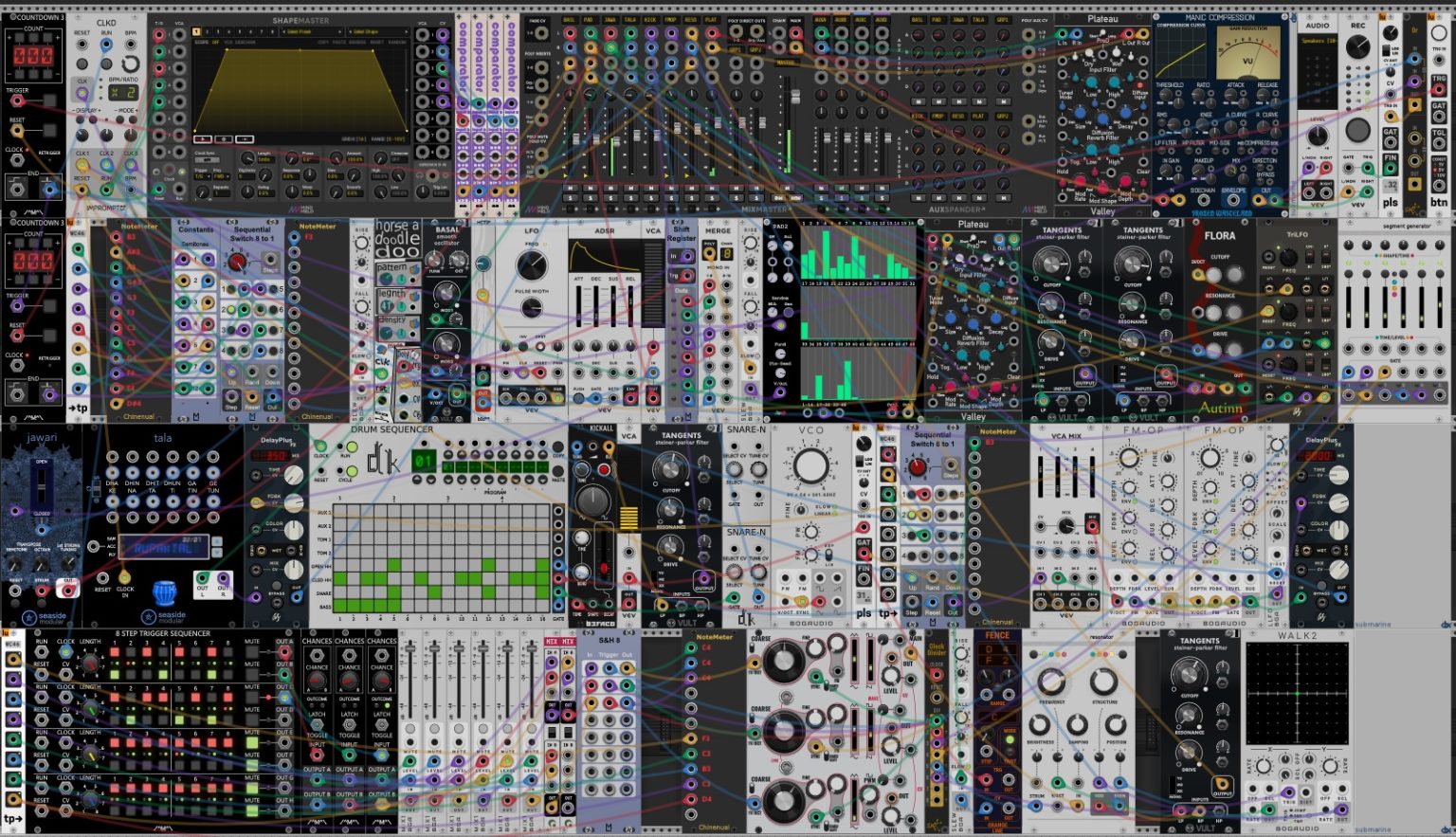Toggle Clock Sync switch in ShapeMaster
This screenshot has height=837, width=1456.
click(208, 159)
